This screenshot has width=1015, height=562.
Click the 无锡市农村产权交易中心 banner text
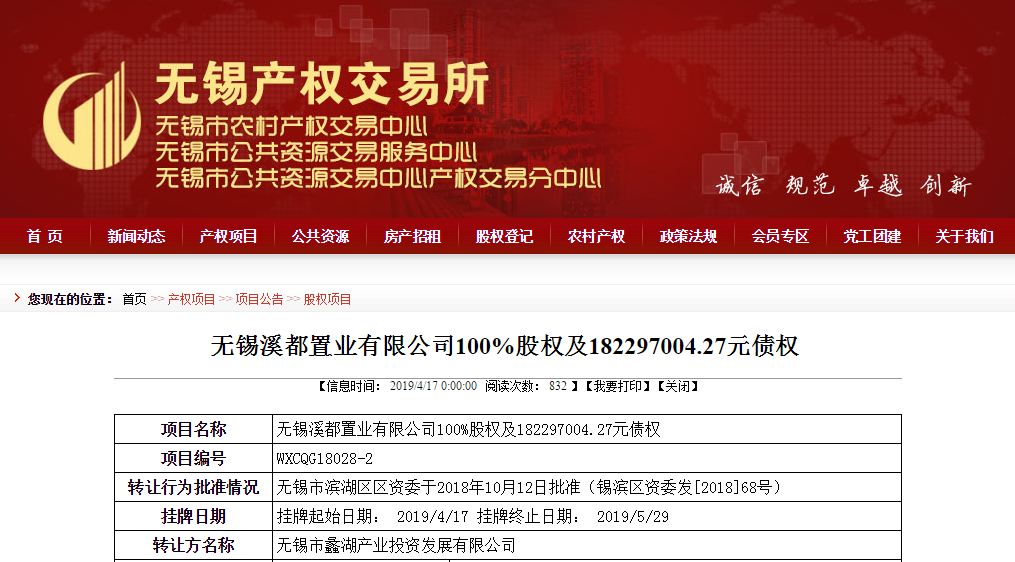click(x=291, y=126)
